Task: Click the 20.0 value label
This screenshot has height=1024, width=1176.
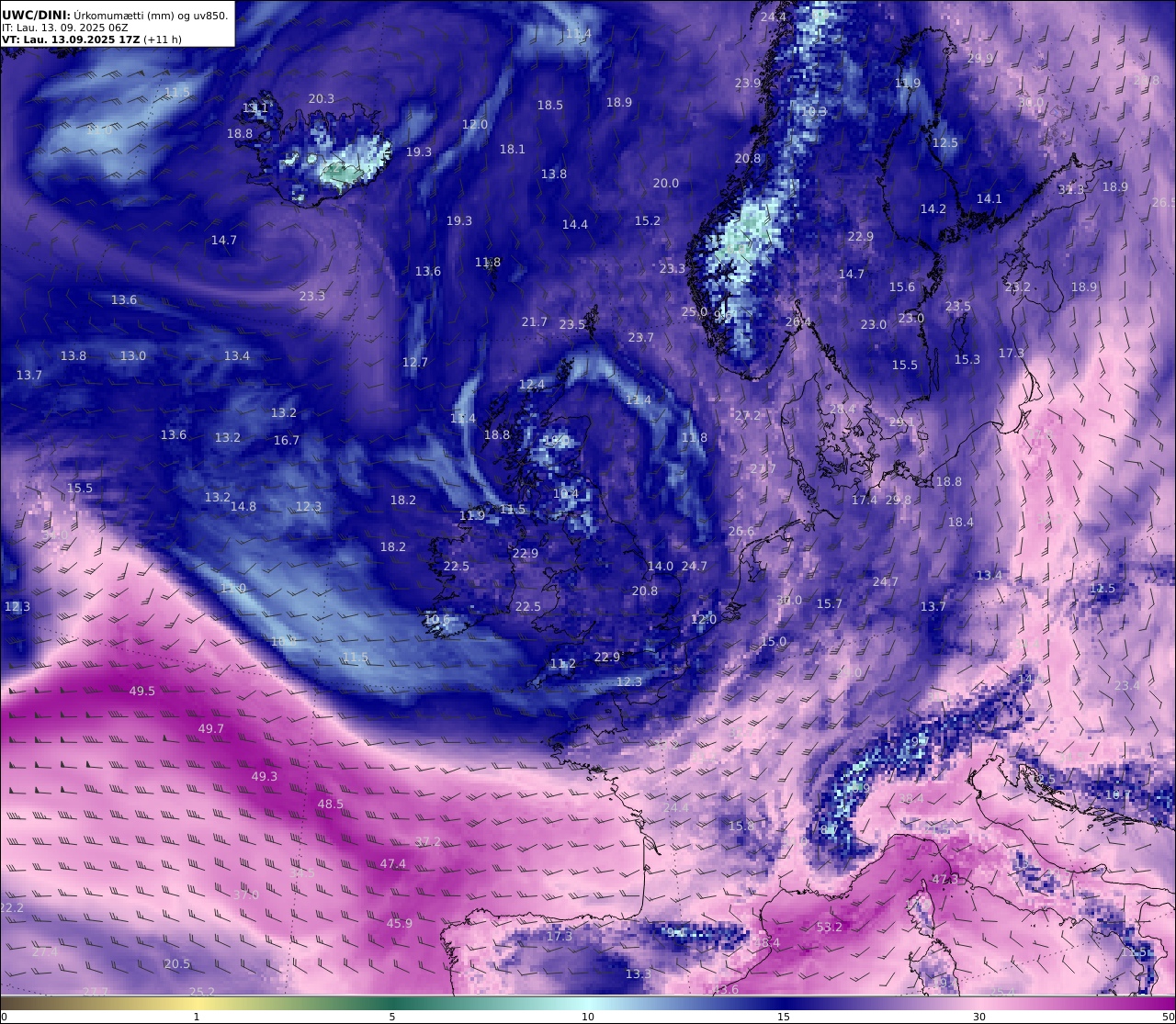Action: tap(666, 183)
